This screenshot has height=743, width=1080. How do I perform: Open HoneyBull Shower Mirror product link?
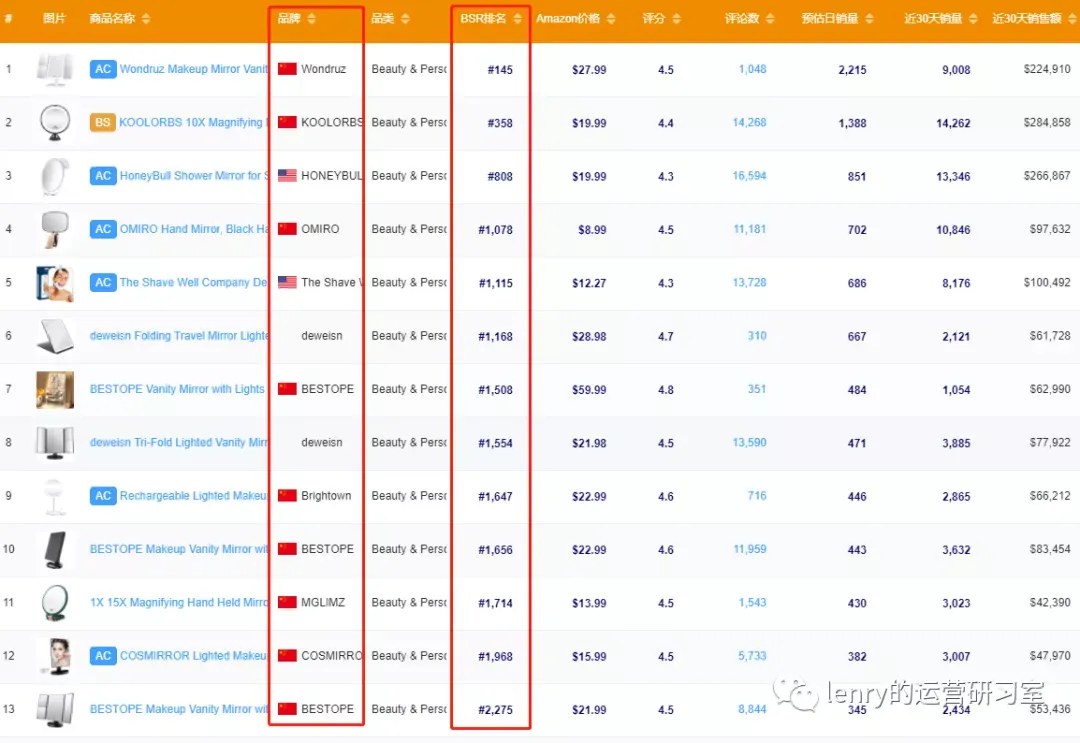coord(194,176)
